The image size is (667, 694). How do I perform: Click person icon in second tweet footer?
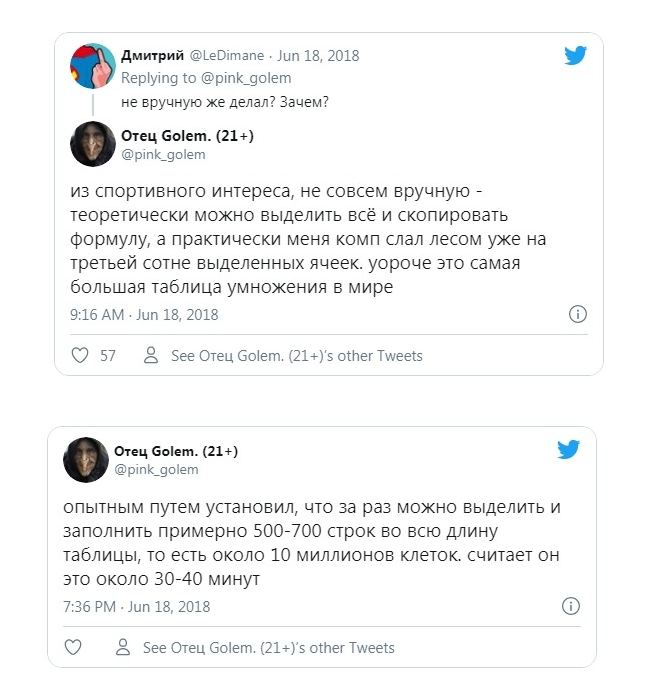[123, 647]
